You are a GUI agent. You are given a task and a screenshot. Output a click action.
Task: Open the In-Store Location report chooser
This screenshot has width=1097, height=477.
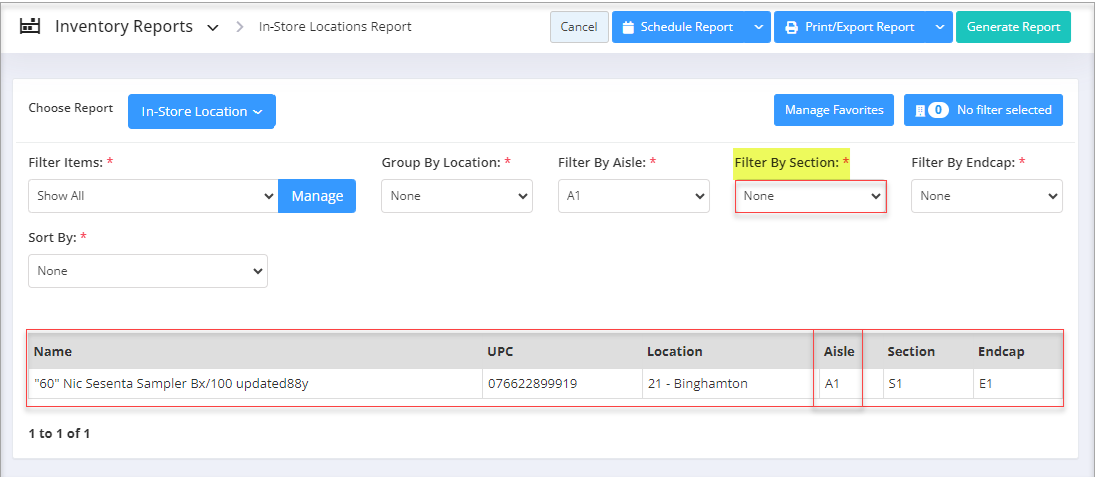click(x=201, y=111)
